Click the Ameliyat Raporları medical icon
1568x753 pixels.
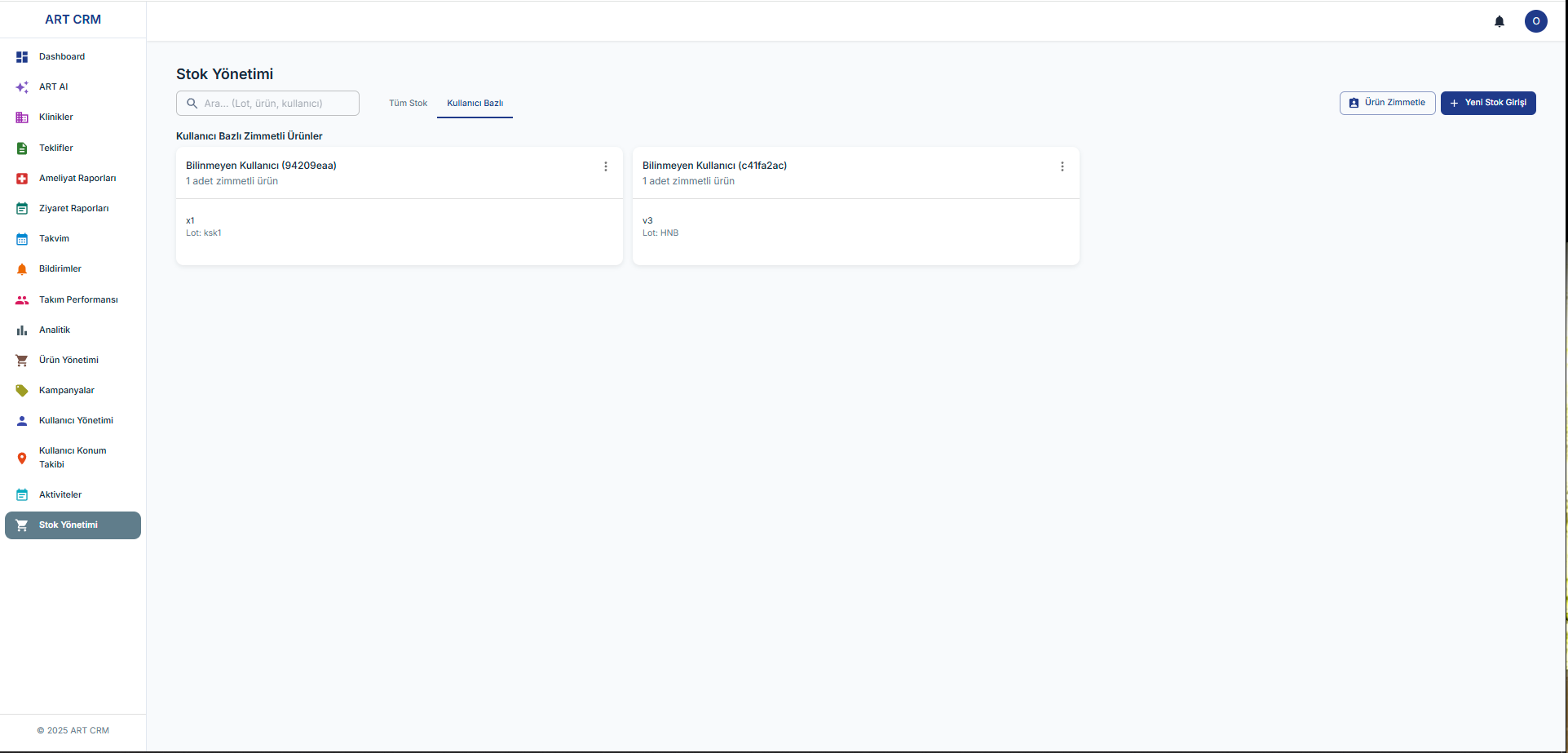[x=22, y=179]
